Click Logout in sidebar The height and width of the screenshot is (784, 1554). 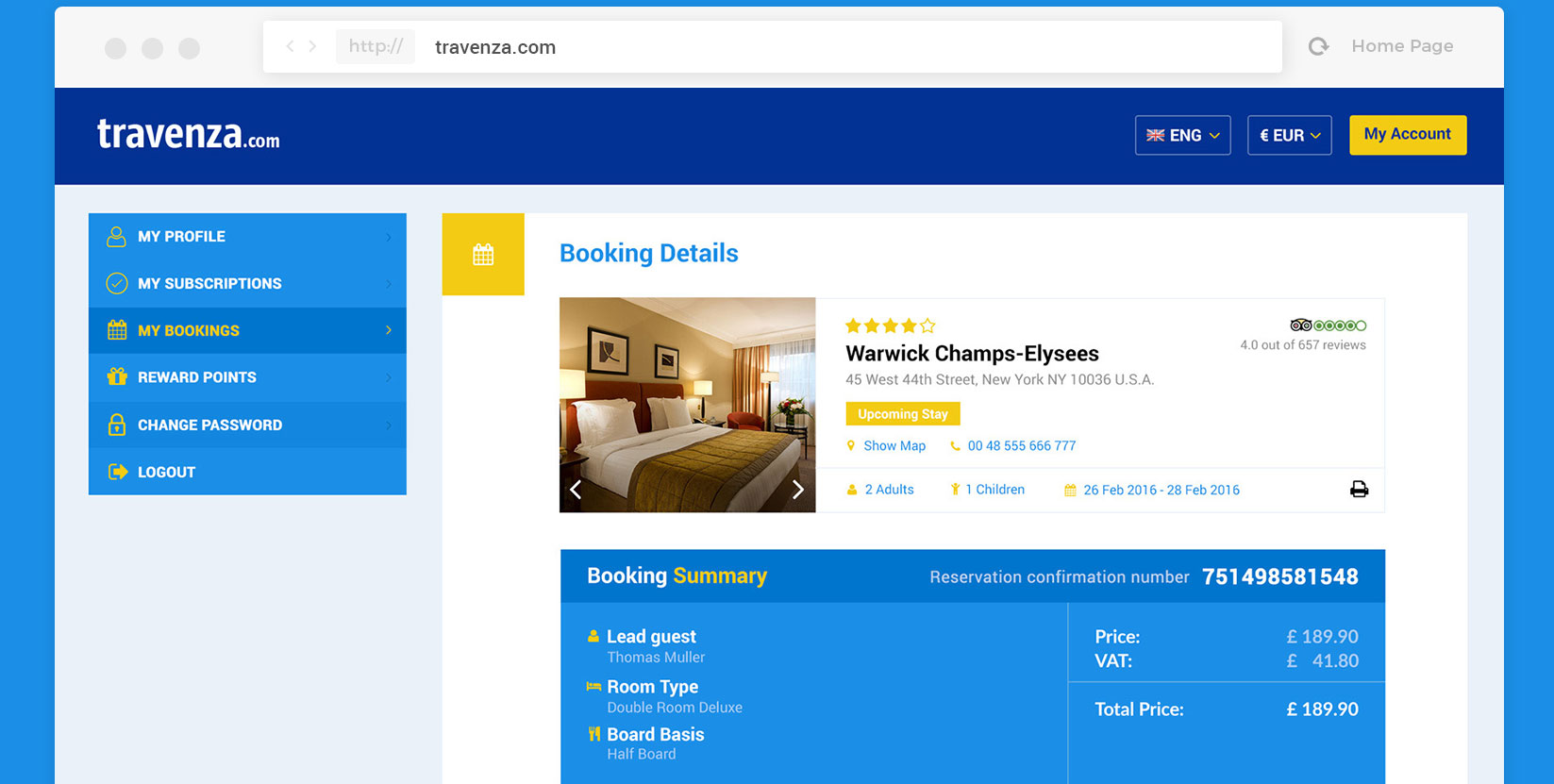[247, 472]
